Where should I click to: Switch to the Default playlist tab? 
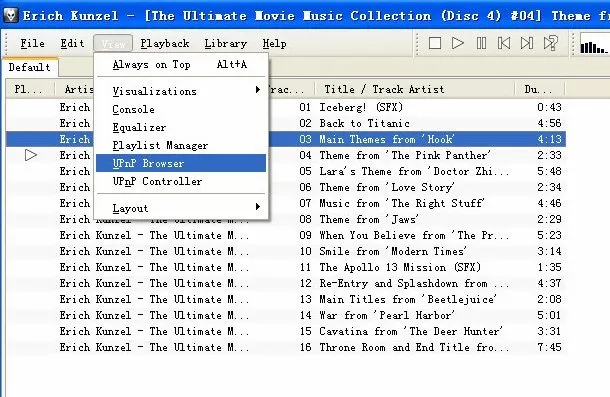[30, 67]
